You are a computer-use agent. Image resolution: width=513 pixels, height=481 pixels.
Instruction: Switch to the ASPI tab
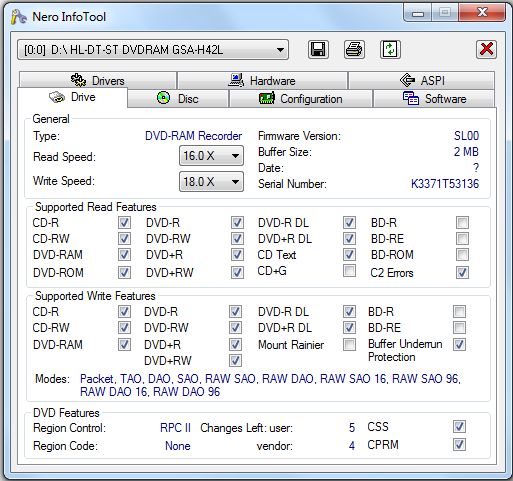tap(422, 80)
